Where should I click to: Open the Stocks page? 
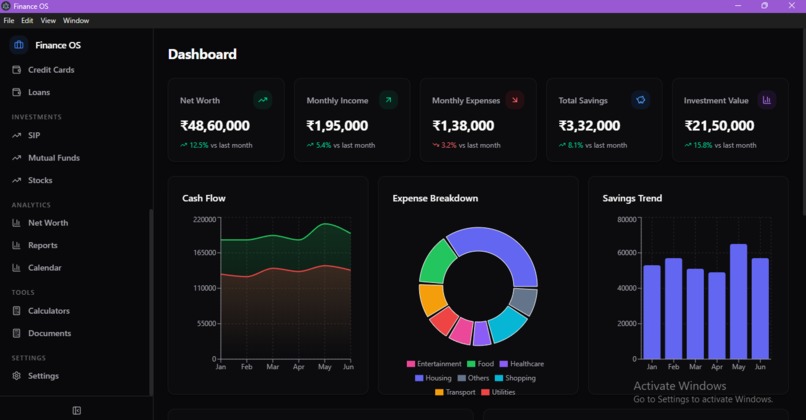tap(40, 180)
